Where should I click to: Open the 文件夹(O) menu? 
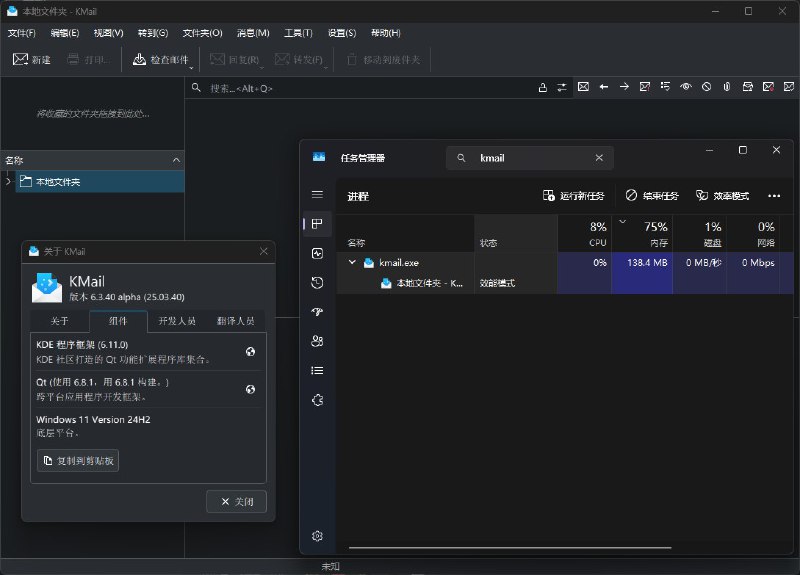pyautogui.click(x=202, y=33)
